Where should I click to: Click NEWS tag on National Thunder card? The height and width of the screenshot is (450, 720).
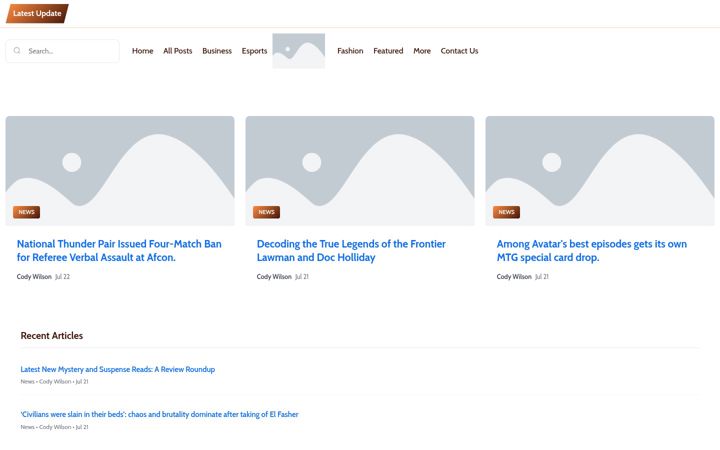pyautogui.click(x=27, y=212)
